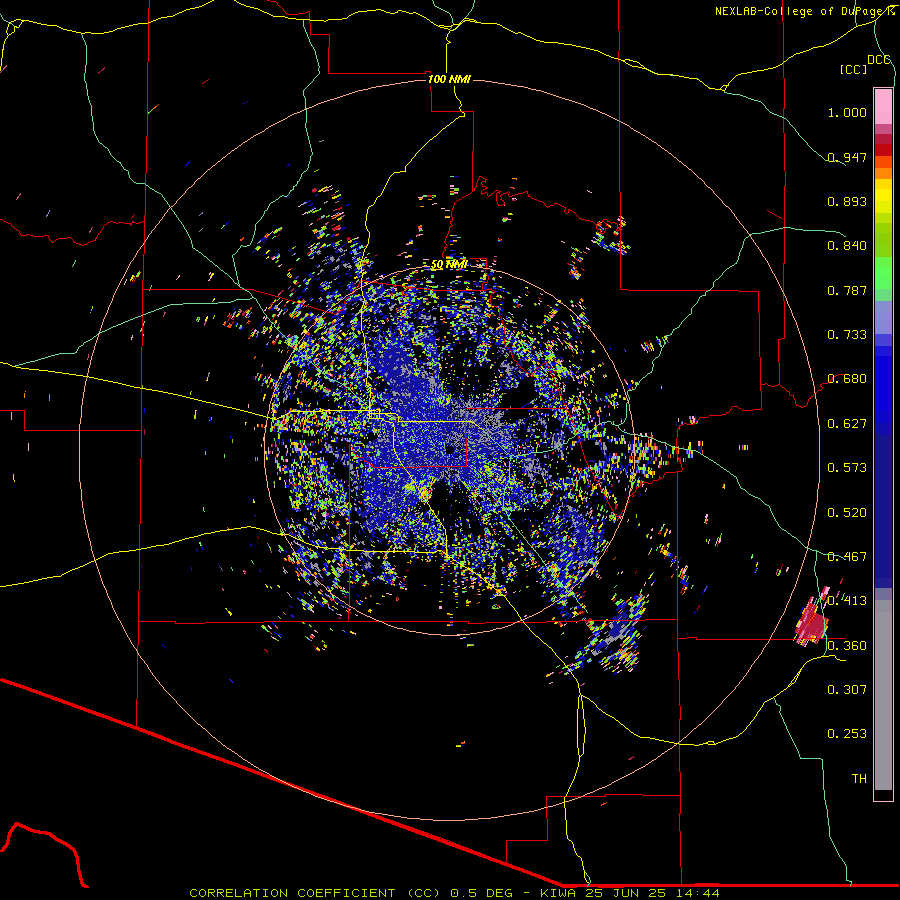Select the 0.253 legend value
This screenshot has width=900, height=900.
(847, 734)
